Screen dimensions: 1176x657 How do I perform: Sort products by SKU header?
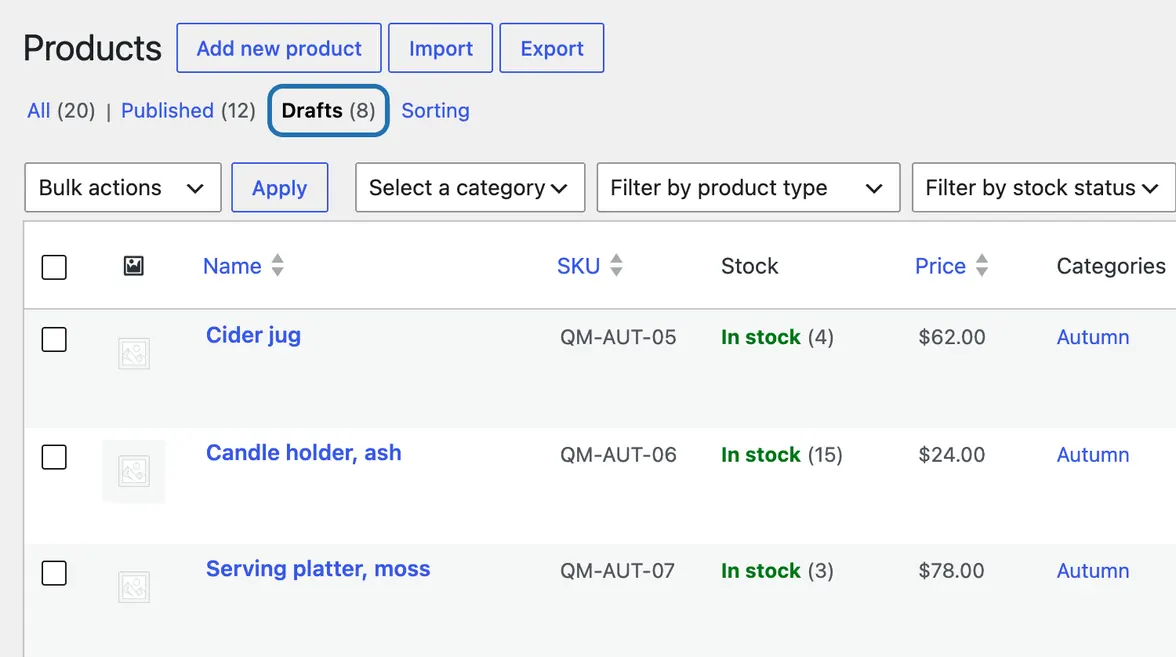578,266
